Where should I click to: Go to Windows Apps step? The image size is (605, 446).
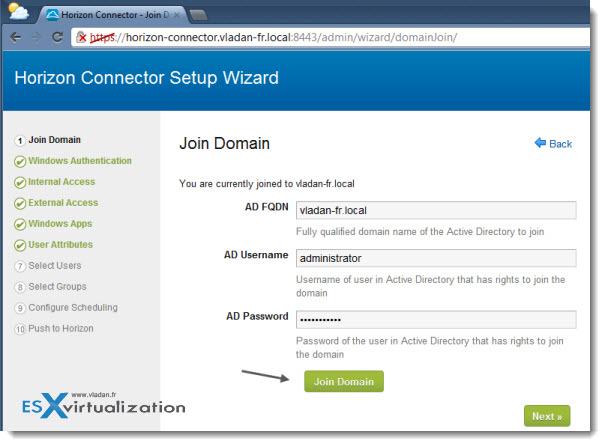pyautogui.click(x=60, y=223)
